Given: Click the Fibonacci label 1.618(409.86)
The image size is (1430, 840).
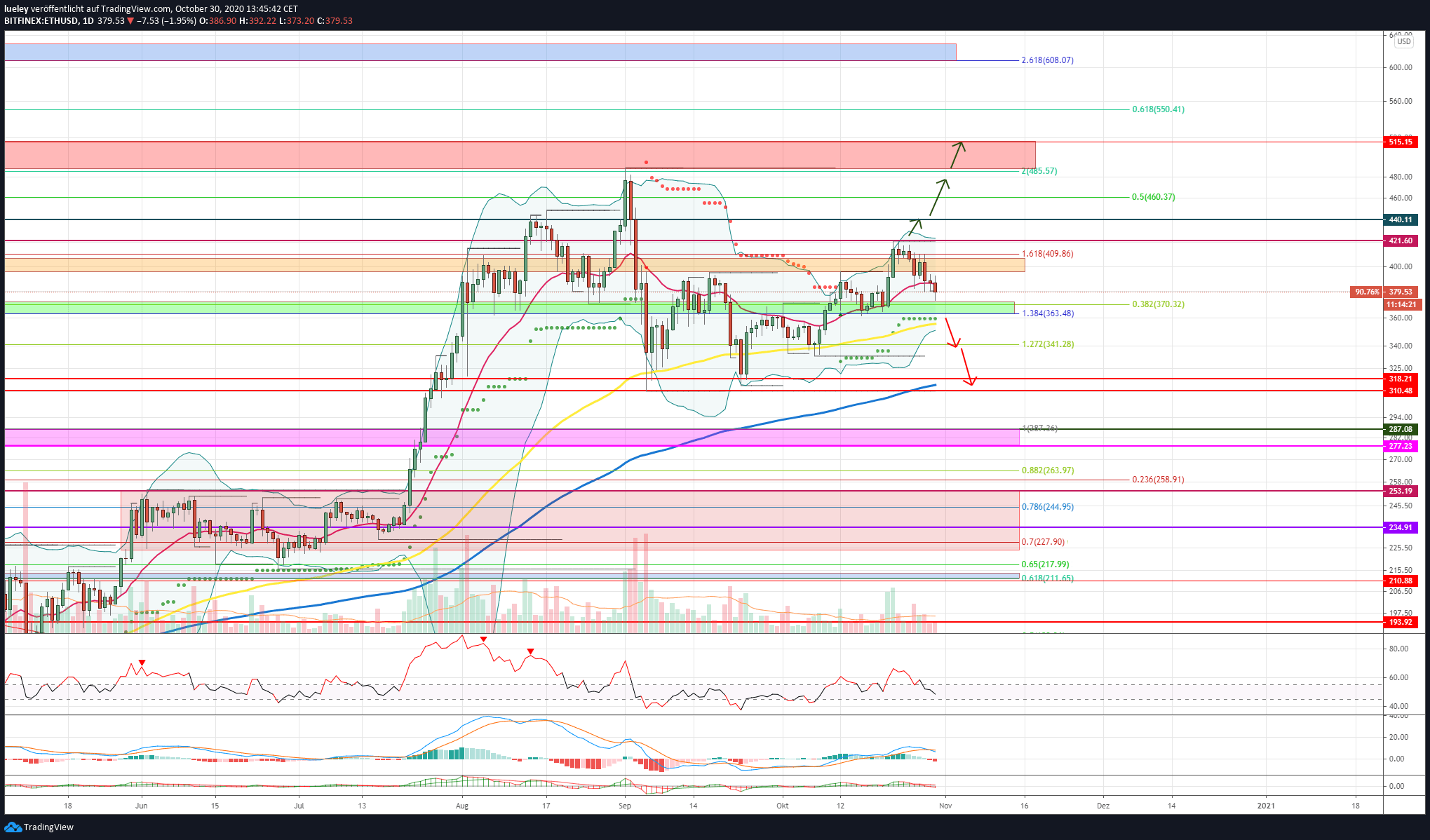Looking at the screenshot, I should 1047,254.
